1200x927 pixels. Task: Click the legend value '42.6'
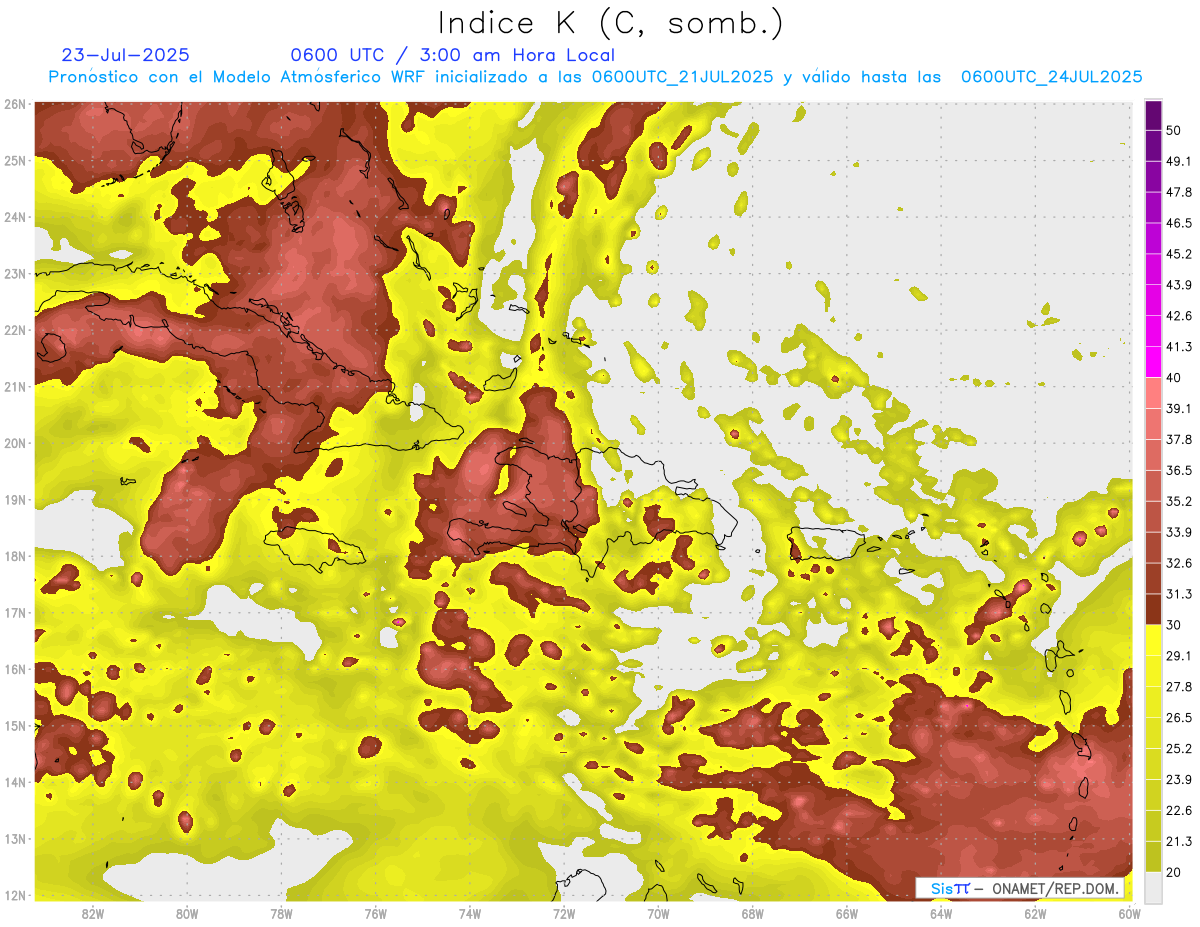[x=1179, y=316]
